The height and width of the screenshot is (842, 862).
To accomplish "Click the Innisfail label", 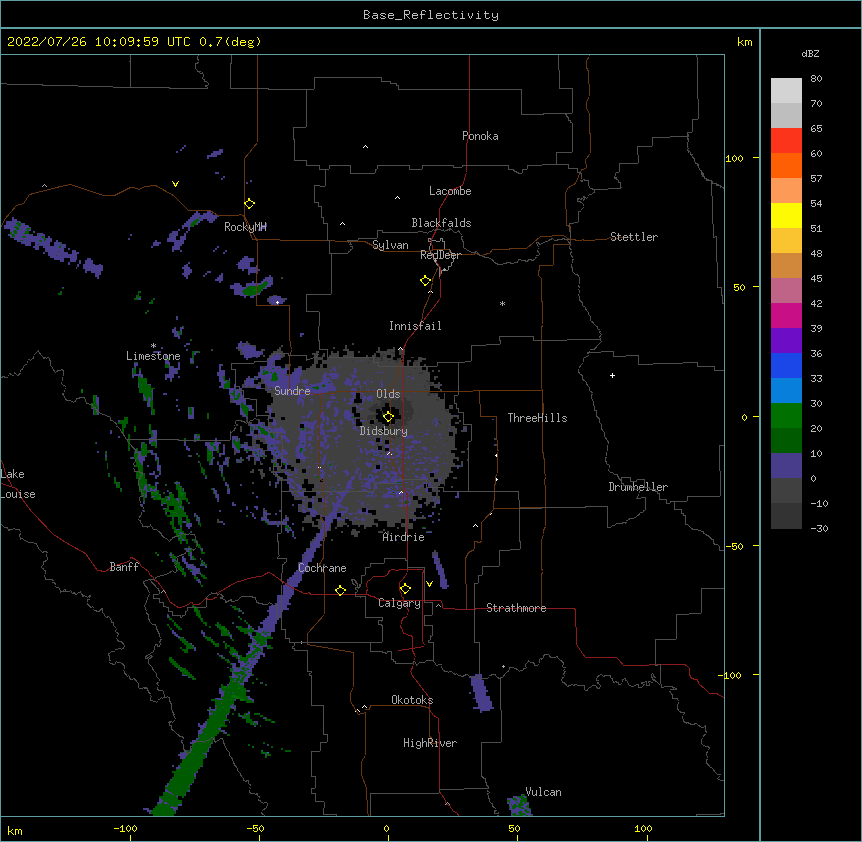I will tap(415, 326).
